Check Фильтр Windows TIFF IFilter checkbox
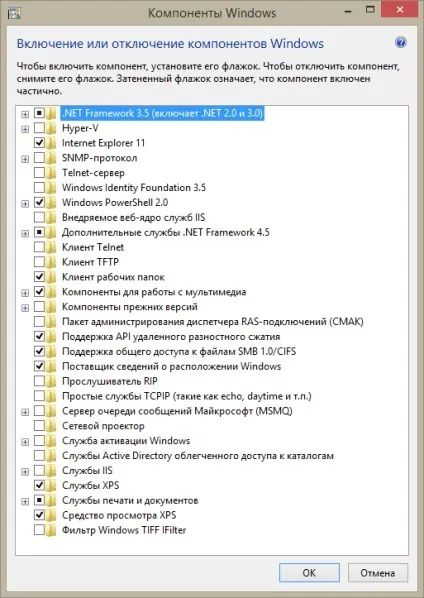 (39, 529)
